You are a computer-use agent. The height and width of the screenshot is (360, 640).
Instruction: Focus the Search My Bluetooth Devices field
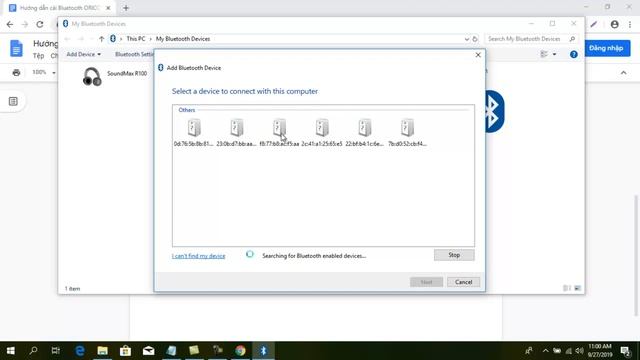531,39
